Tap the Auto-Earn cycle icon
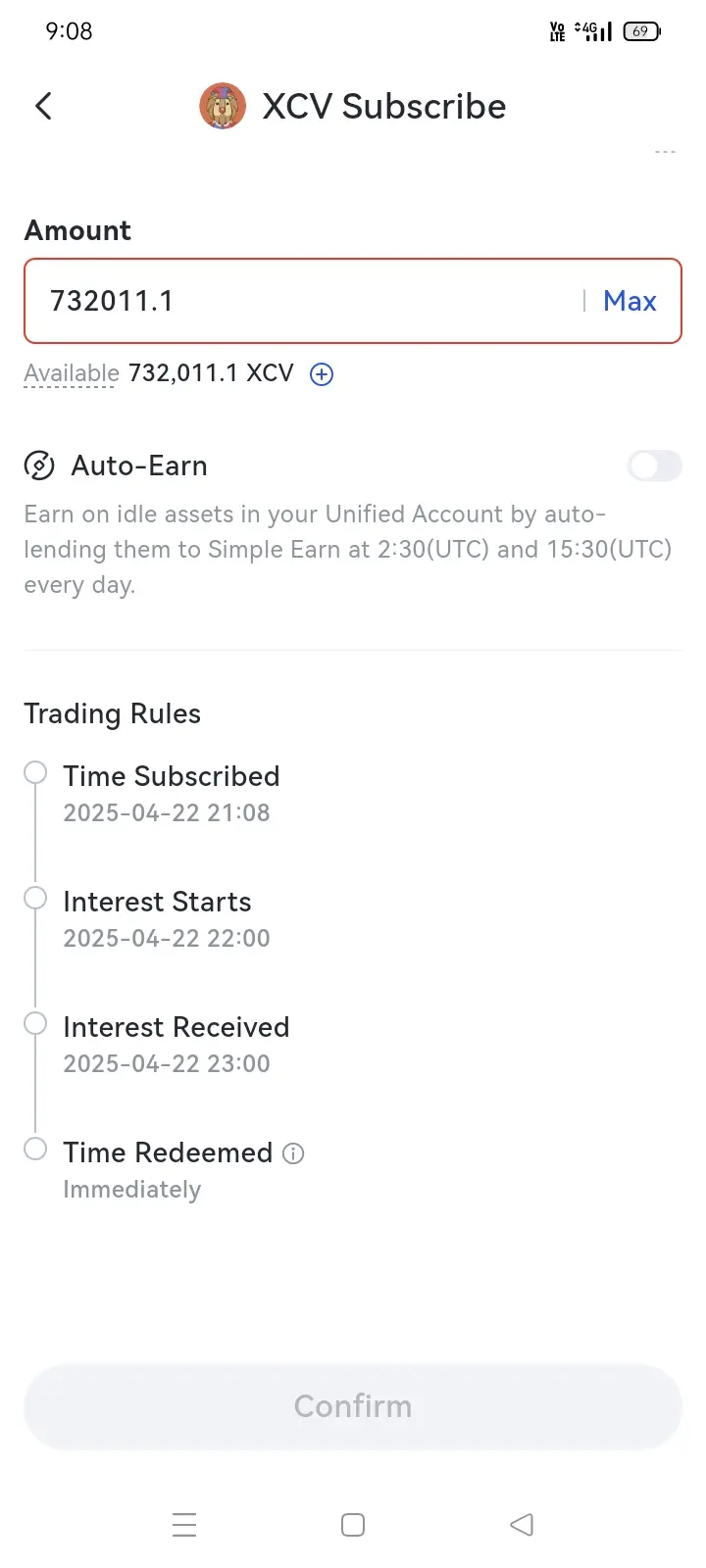The image size is (706, 1568). tap(39, 465)
